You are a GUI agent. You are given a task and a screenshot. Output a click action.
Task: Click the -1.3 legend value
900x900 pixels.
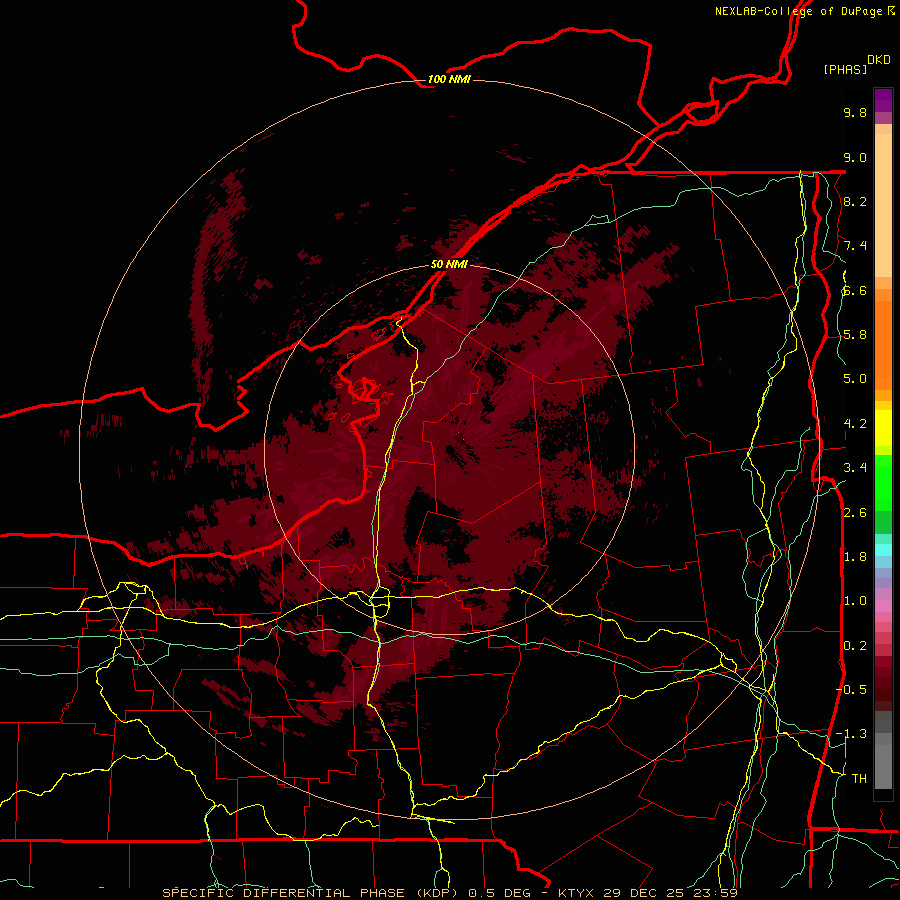tap(851, 734)
